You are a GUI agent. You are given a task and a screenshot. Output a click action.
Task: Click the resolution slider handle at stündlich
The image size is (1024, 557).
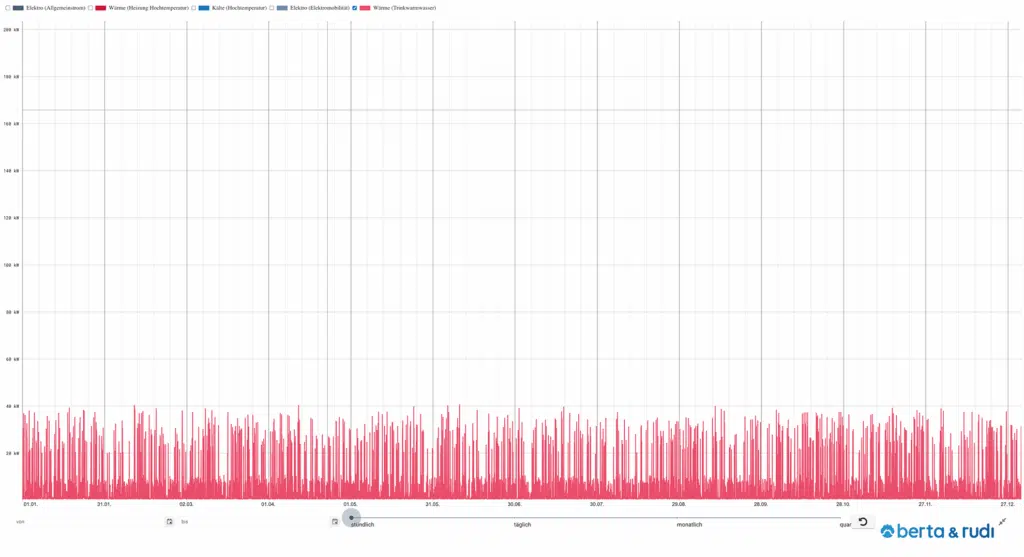coord(351,517)
